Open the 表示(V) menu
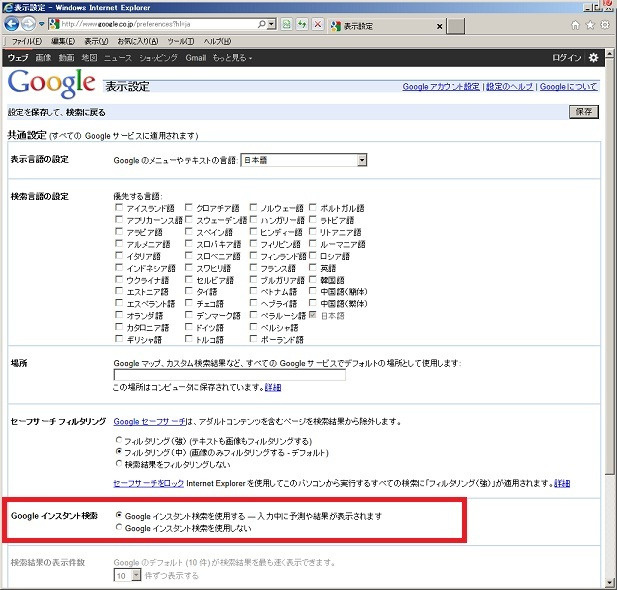 pos(96,41)
